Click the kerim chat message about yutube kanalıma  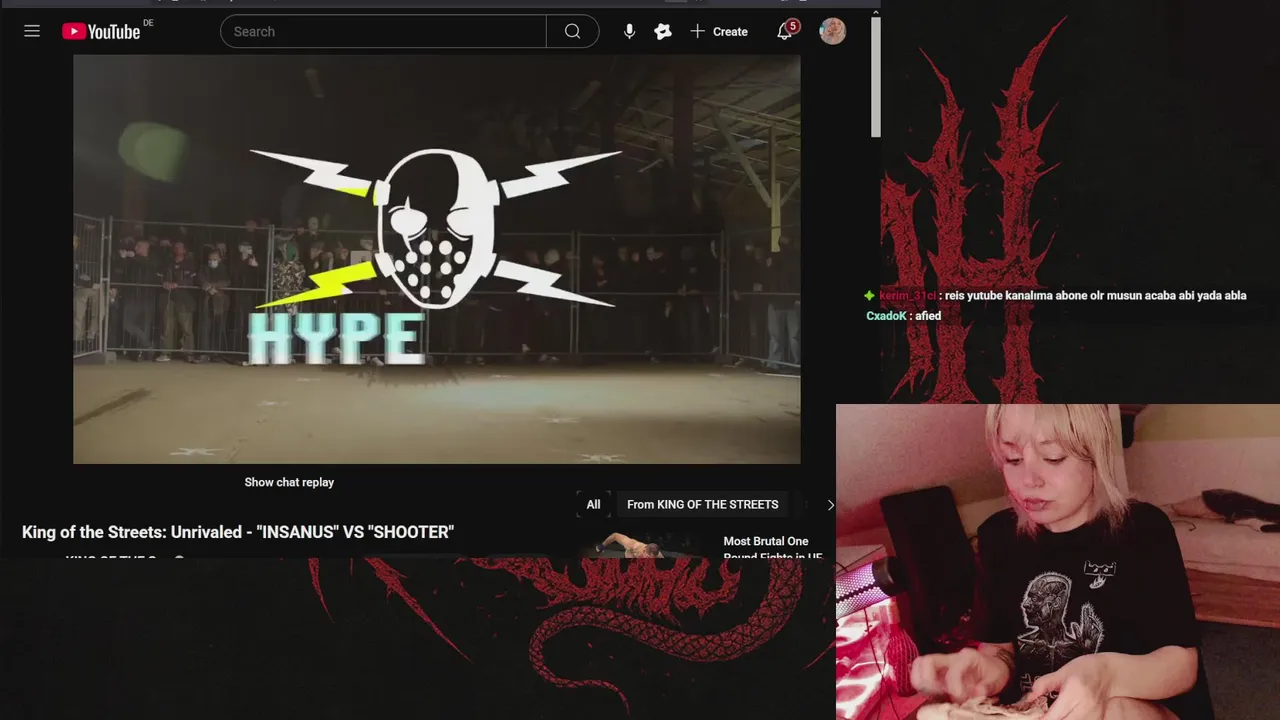click(1095, 296)
